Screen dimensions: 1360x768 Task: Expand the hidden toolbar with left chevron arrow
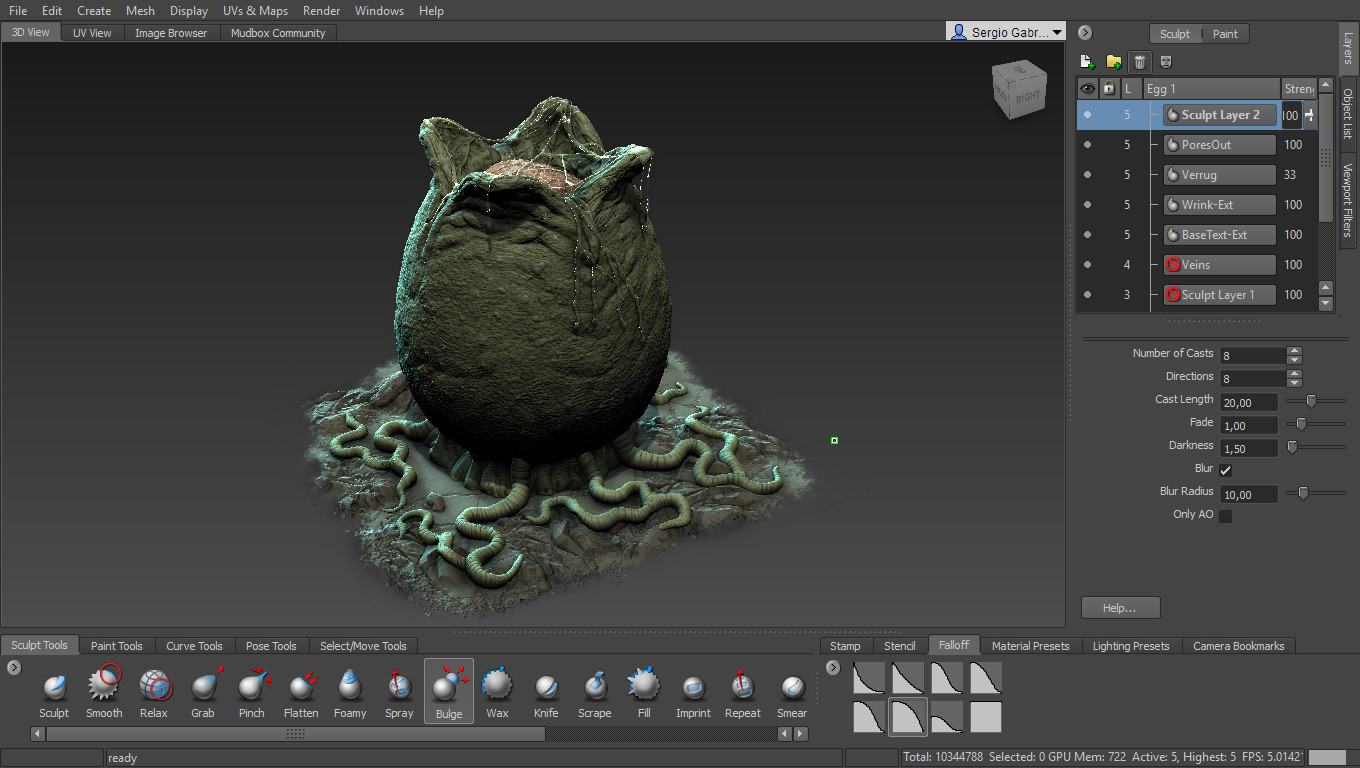click(13, 668)
